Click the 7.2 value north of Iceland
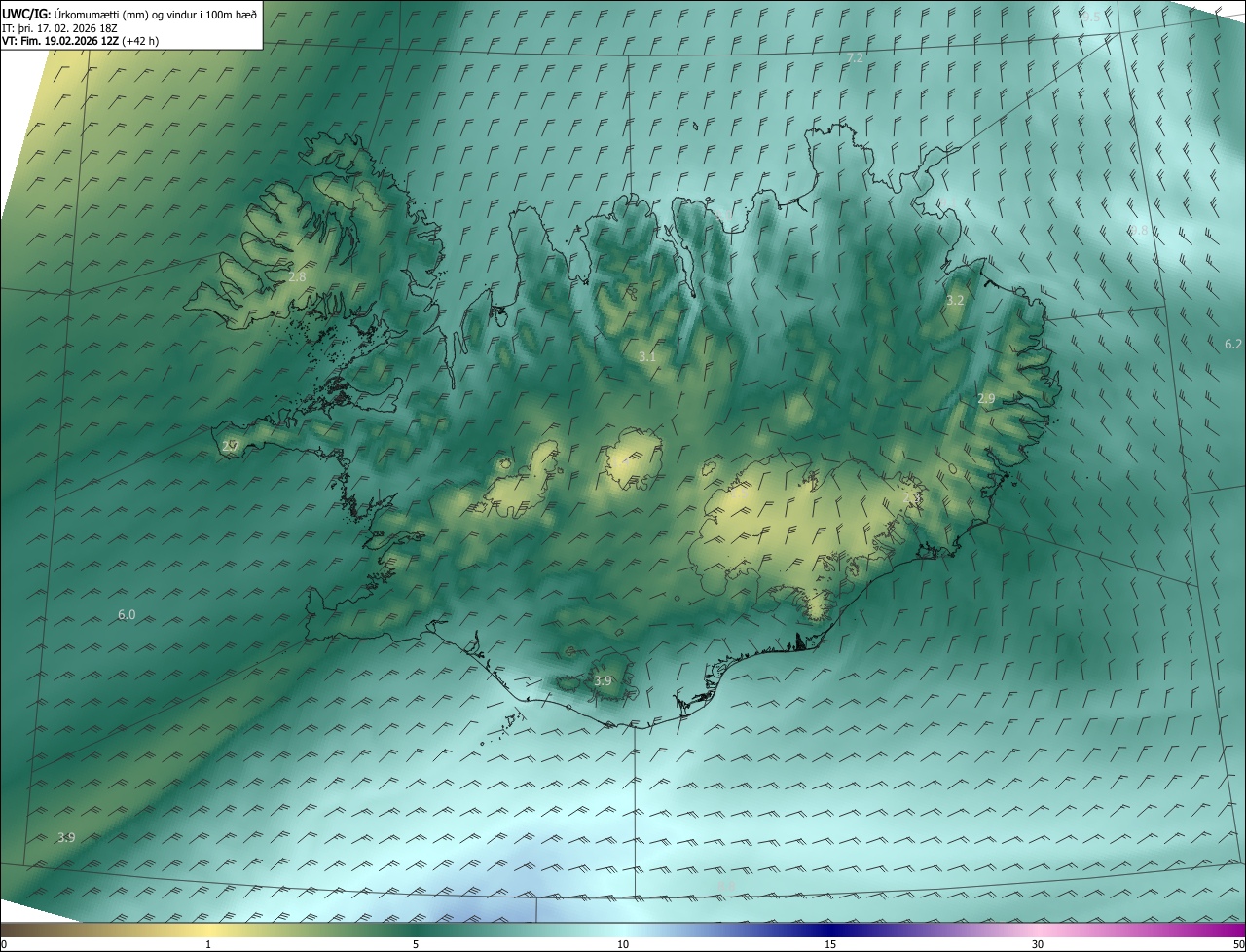 coord(855,59)
